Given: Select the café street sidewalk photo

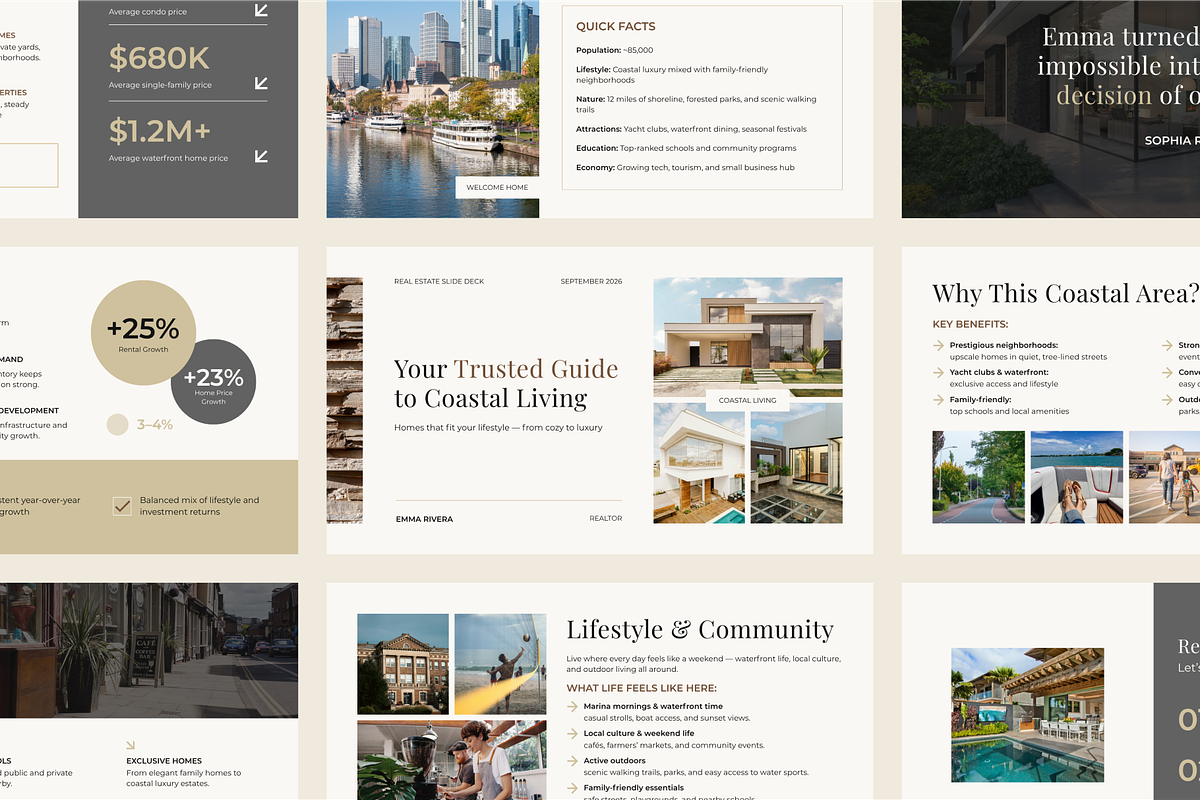Looking at the screenshot, I should 149,650.
